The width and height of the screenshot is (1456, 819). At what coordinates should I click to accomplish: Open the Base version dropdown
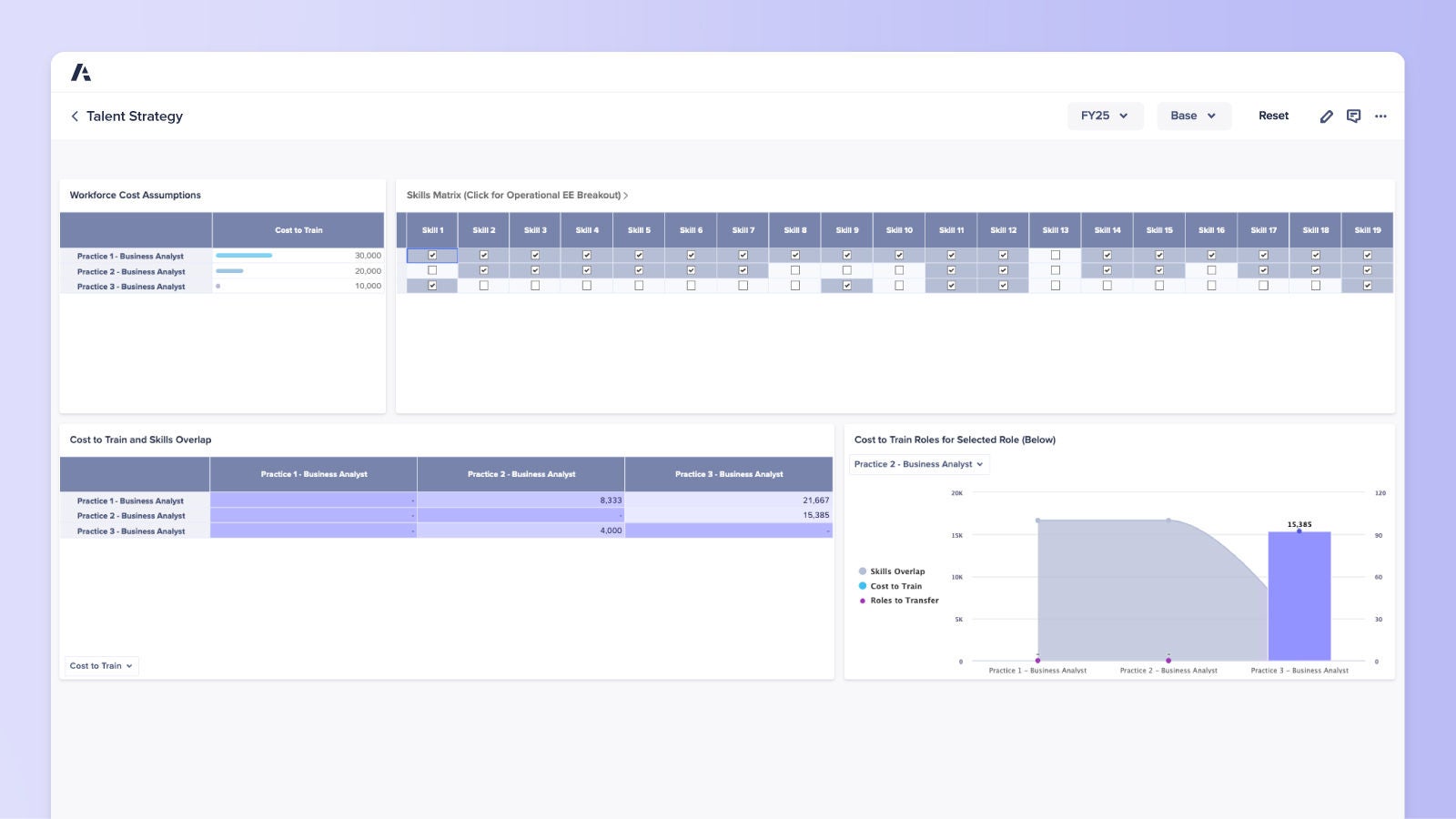click(x=1193, y=116)
